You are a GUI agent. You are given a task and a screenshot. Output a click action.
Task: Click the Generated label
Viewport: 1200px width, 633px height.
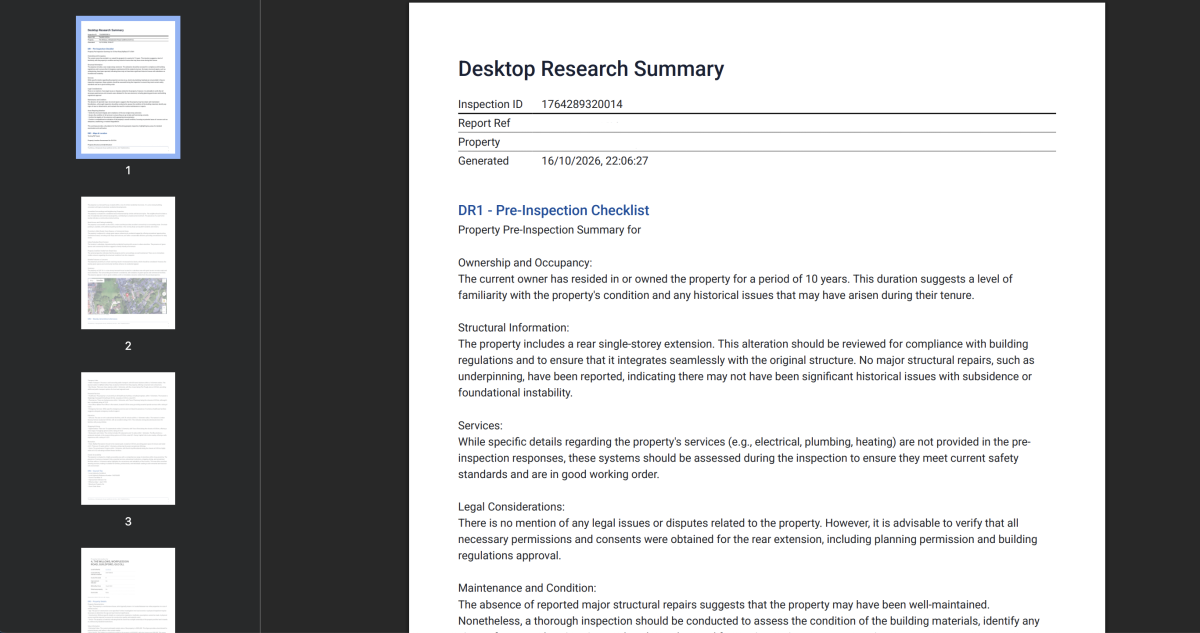483,161
